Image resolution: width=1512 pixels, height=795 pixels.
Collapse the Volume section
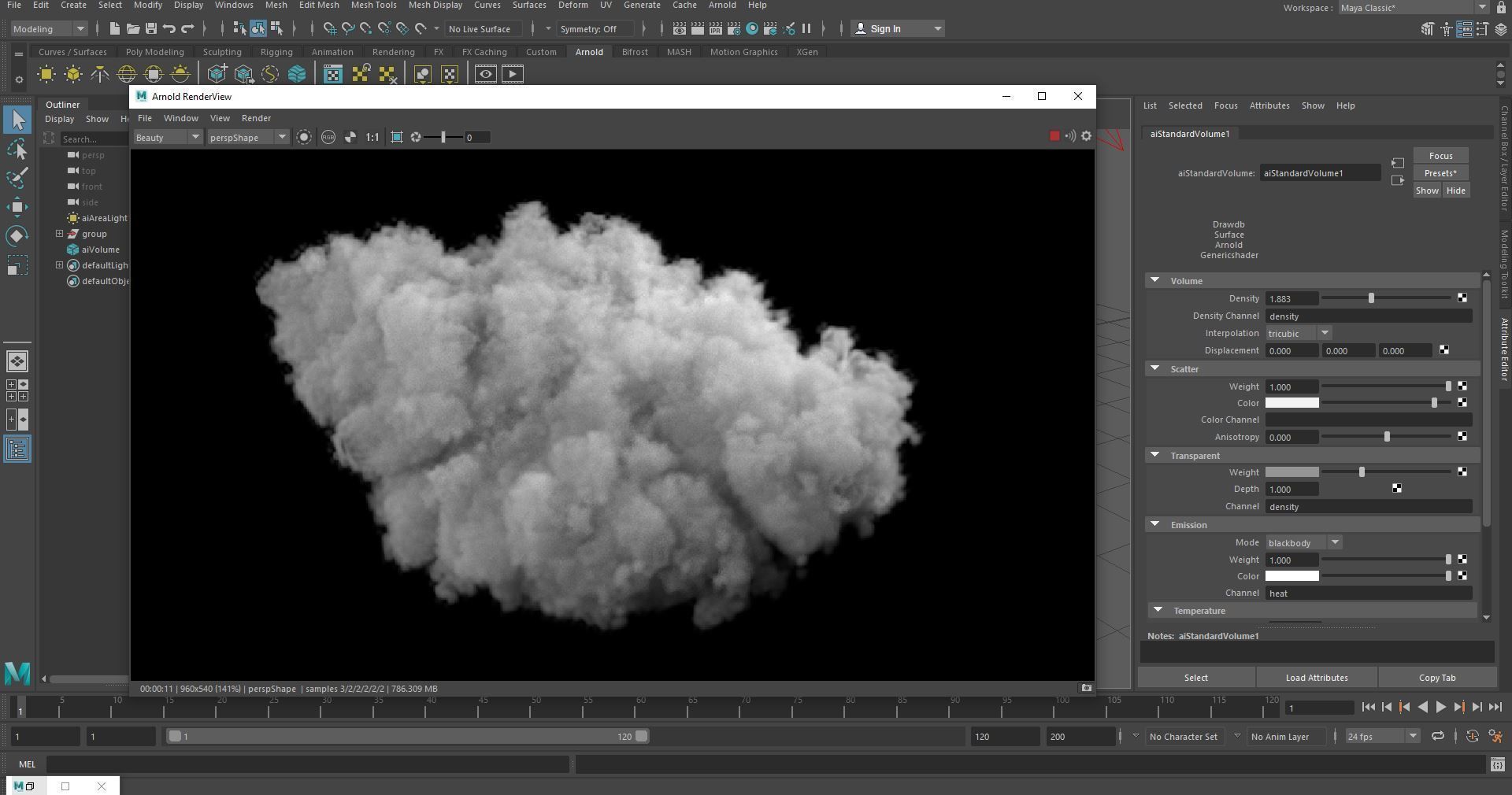click(x=1155, y=280)
